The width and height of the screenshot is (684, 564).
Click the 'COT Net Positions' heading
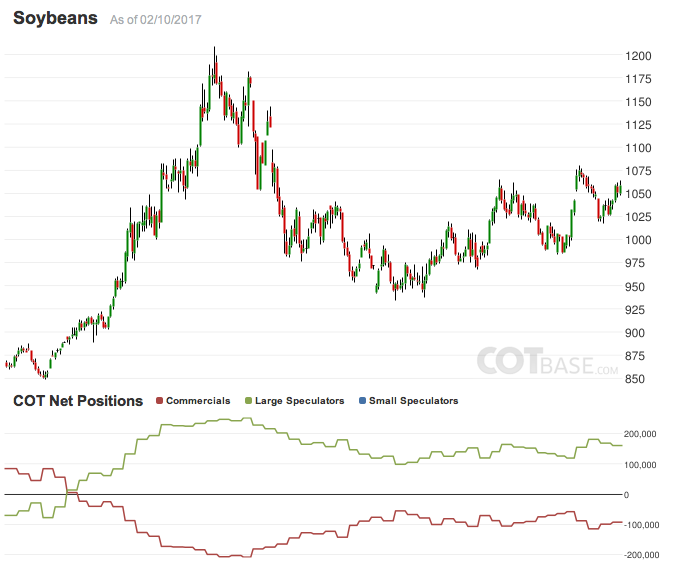click(x=78, y=400)
